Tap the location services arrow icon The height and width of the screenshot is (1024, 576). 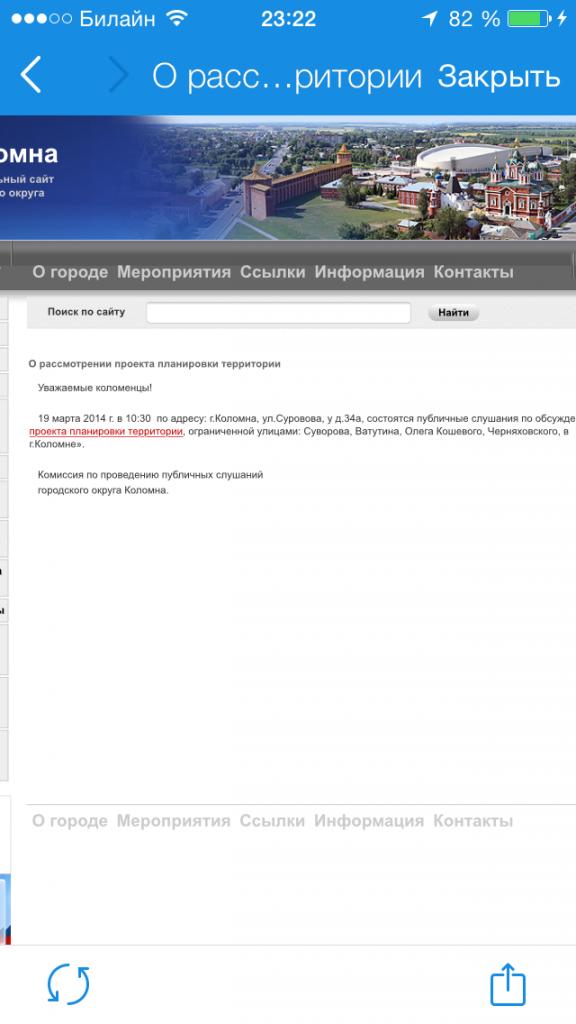pyautogui.click(x=429, y=18)
